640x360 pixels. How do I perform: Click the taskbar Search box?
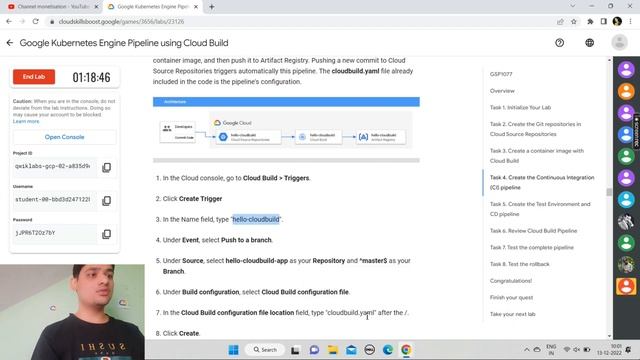coord(264,350)
